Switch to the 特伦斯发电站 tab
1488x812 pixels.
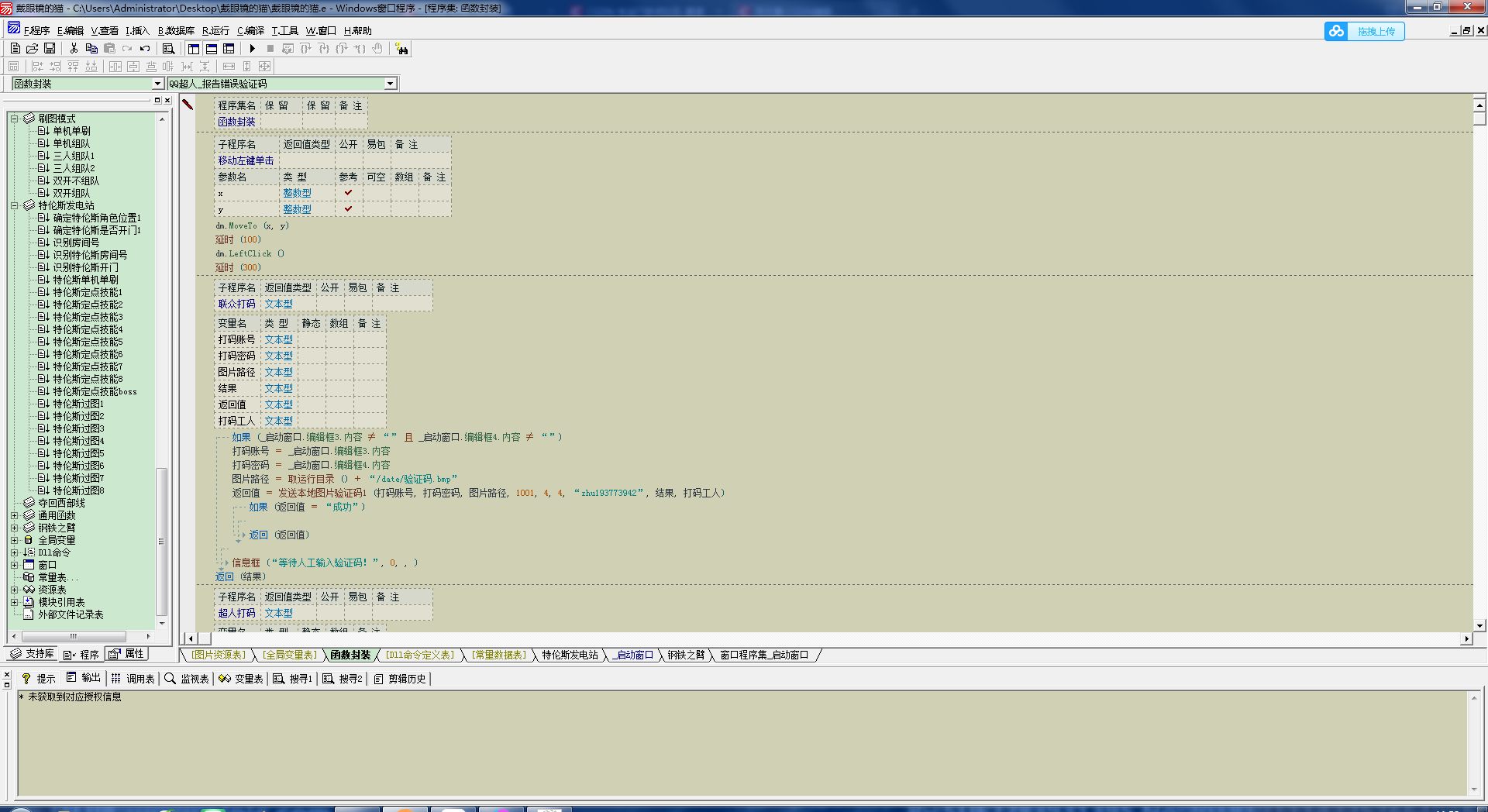570,655
